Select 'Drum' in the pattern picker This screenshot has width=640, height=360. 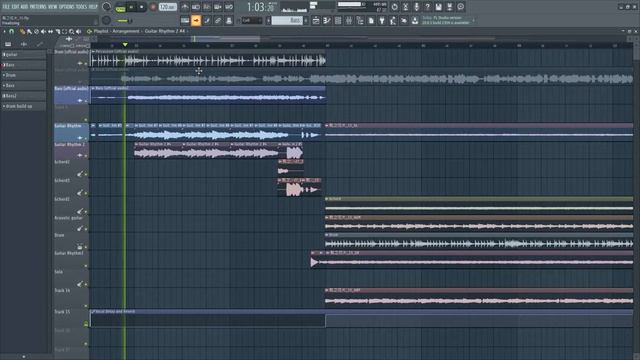[23, 75]
